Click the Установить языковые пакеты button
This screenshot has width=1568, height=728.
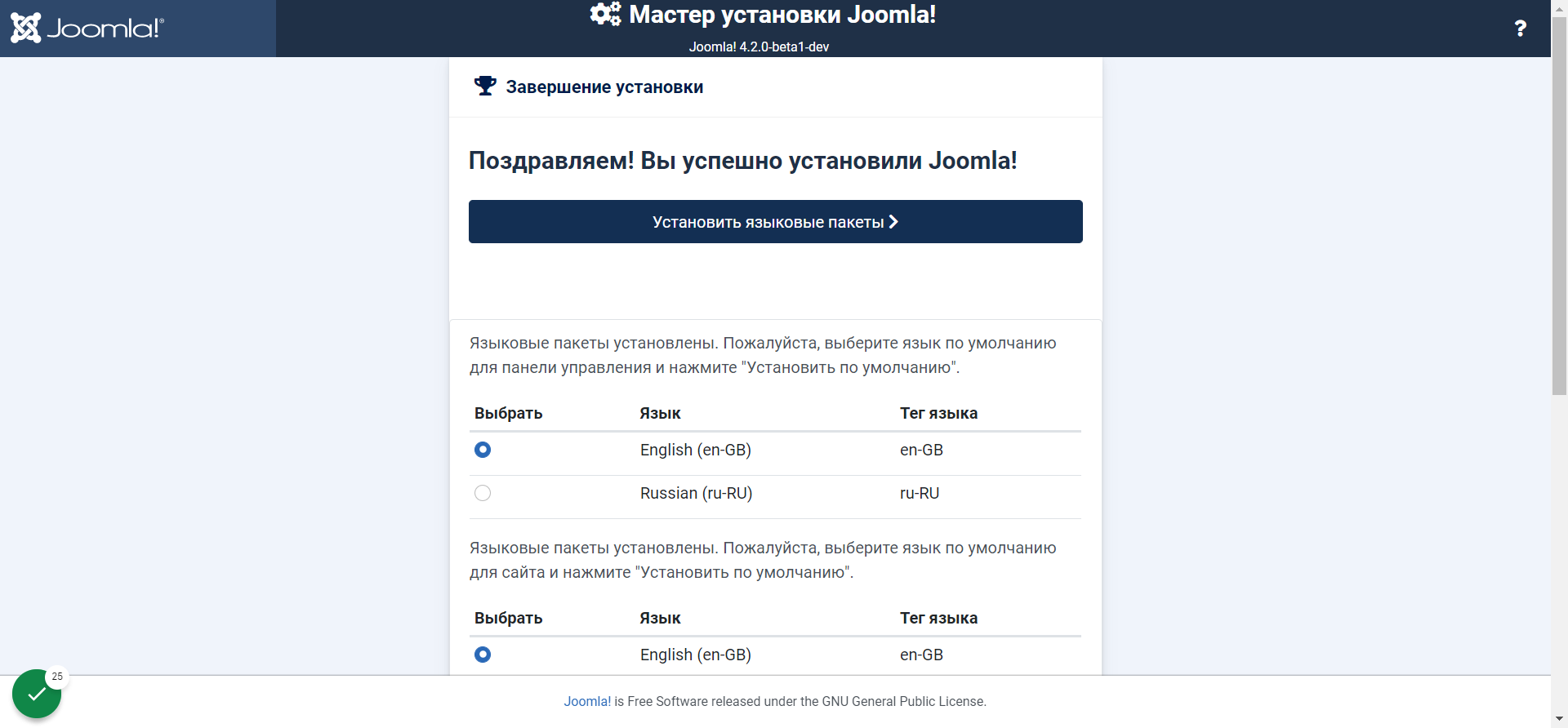[x=775, y=221]
